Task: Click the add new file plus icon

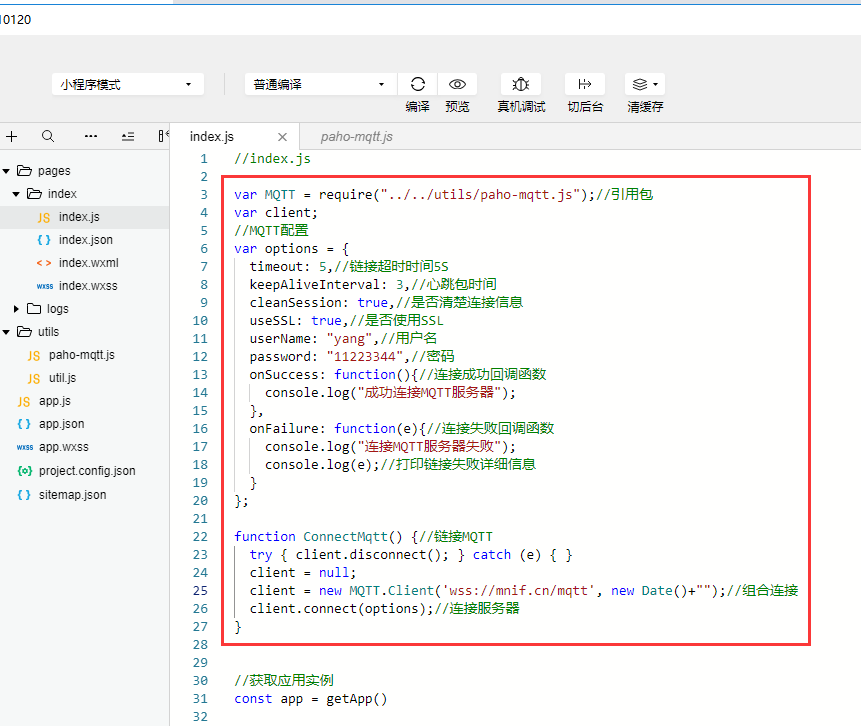Action: pyautogui.click(x=12, y=136)
